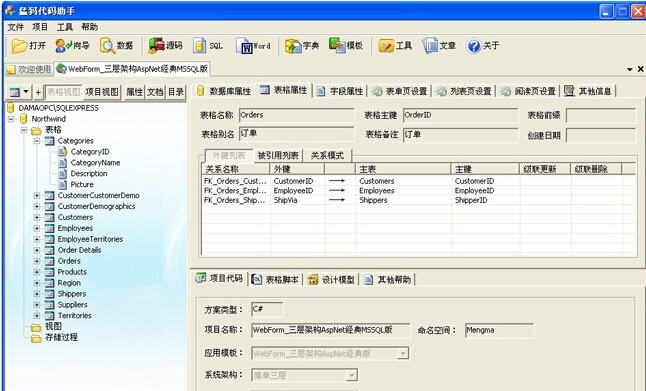The width and height of the screenshot is (646, 391).
Task: Switch to the 其他信息 tab
Action: 589,91
